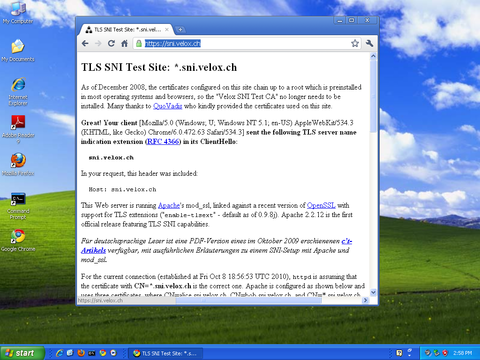Maximize the Chrome window
This screenshot has height=360, width=480.
tap(352, 20)
